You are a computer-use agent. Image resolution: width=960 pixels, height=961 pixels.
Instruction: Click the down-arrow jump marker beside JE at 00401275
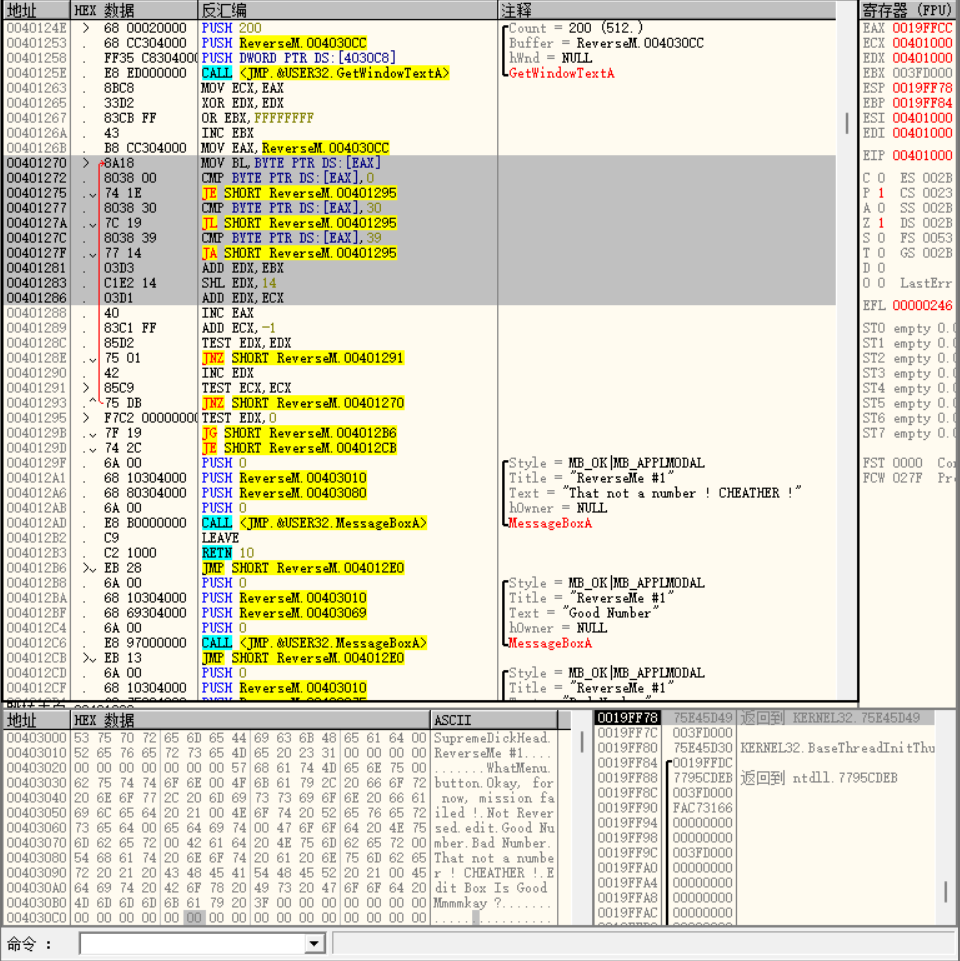coord(92,193)
